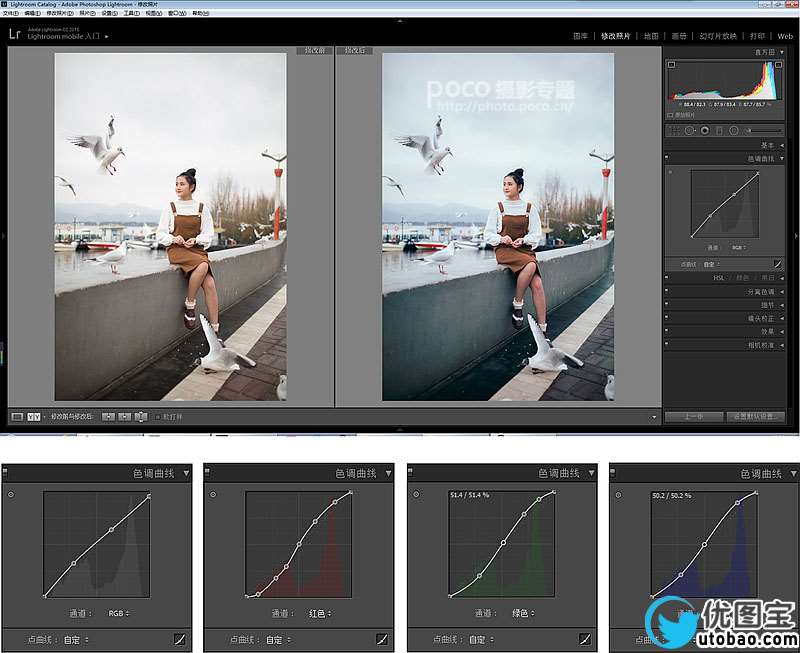Toggle the HSL panel on/off switch
The width and height of the screenshot is (800, 653).
click(667, 278)
